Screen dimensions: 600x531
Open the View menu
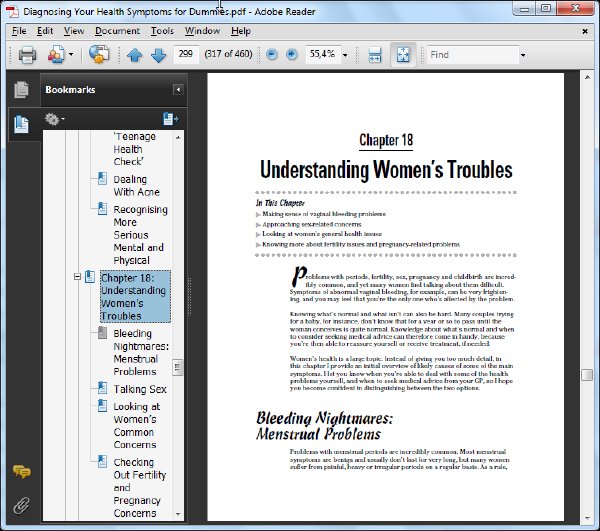73,31
